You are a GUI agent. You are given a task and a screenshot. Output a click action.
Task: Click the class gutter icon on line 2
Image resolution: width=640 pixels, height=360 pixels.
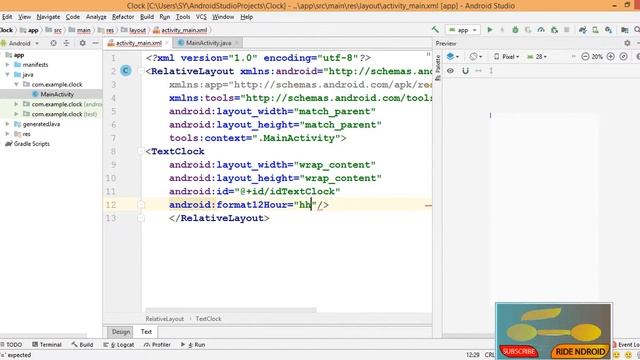pos(126,71)
